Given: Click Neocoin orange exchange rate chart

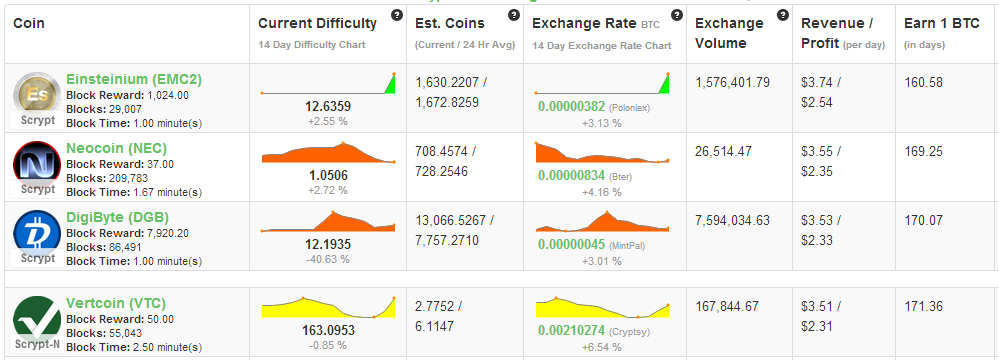Looking at the screenshot, I should 603,152.
